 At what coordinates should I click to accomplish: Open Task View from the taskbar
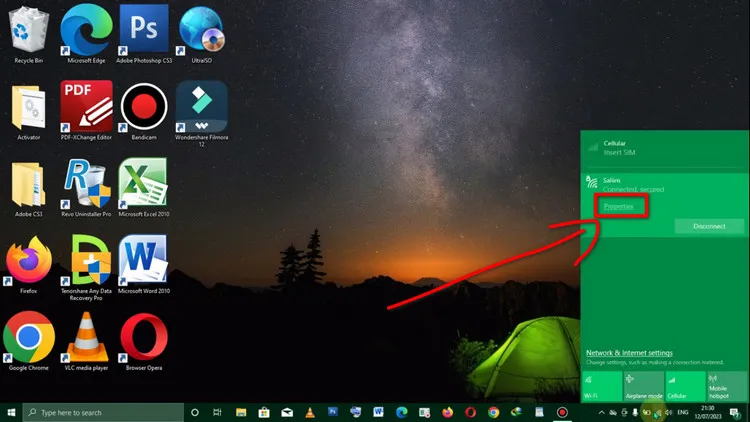(217, 412)
